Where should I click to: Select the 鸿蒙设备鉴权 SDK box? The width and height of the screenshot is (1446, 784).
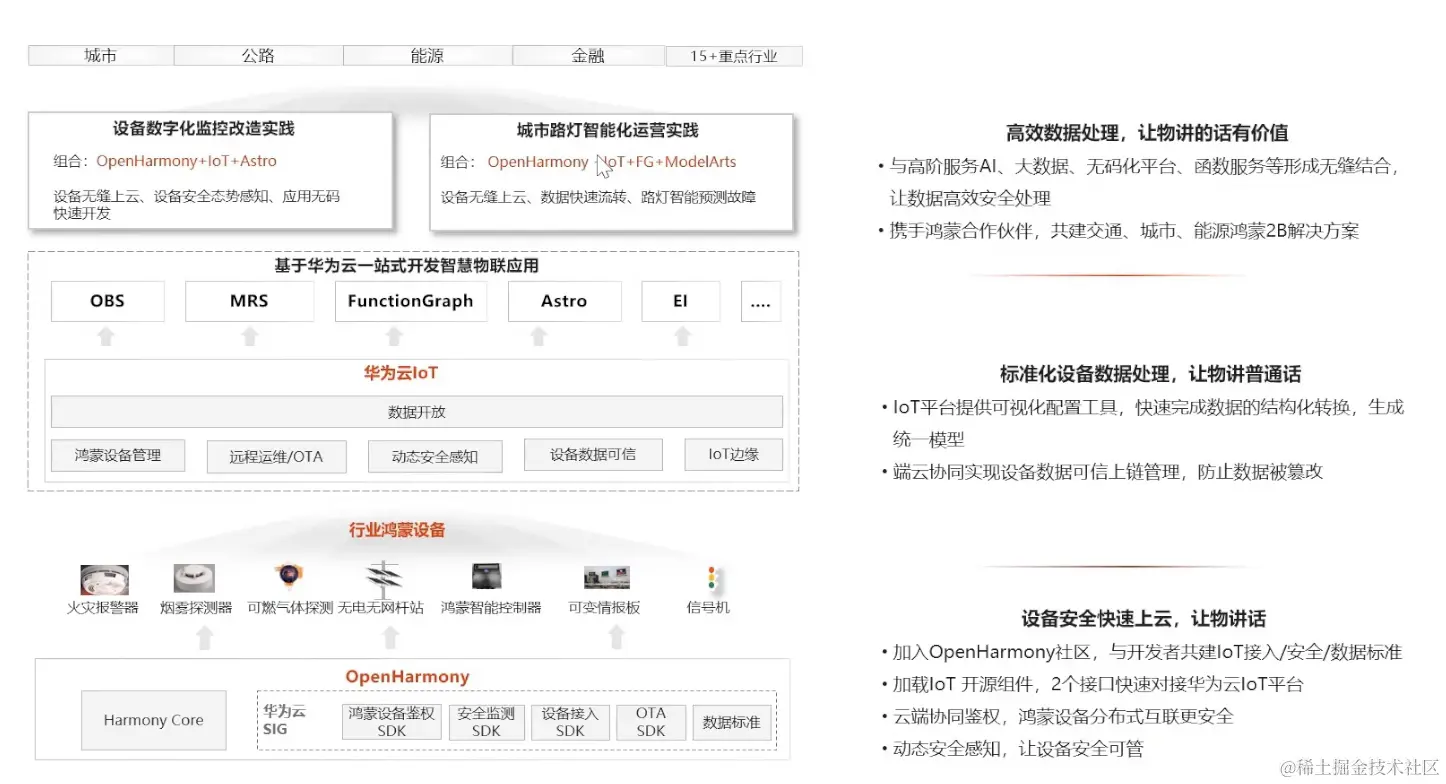pyautogui.click(x=391, y=722)
